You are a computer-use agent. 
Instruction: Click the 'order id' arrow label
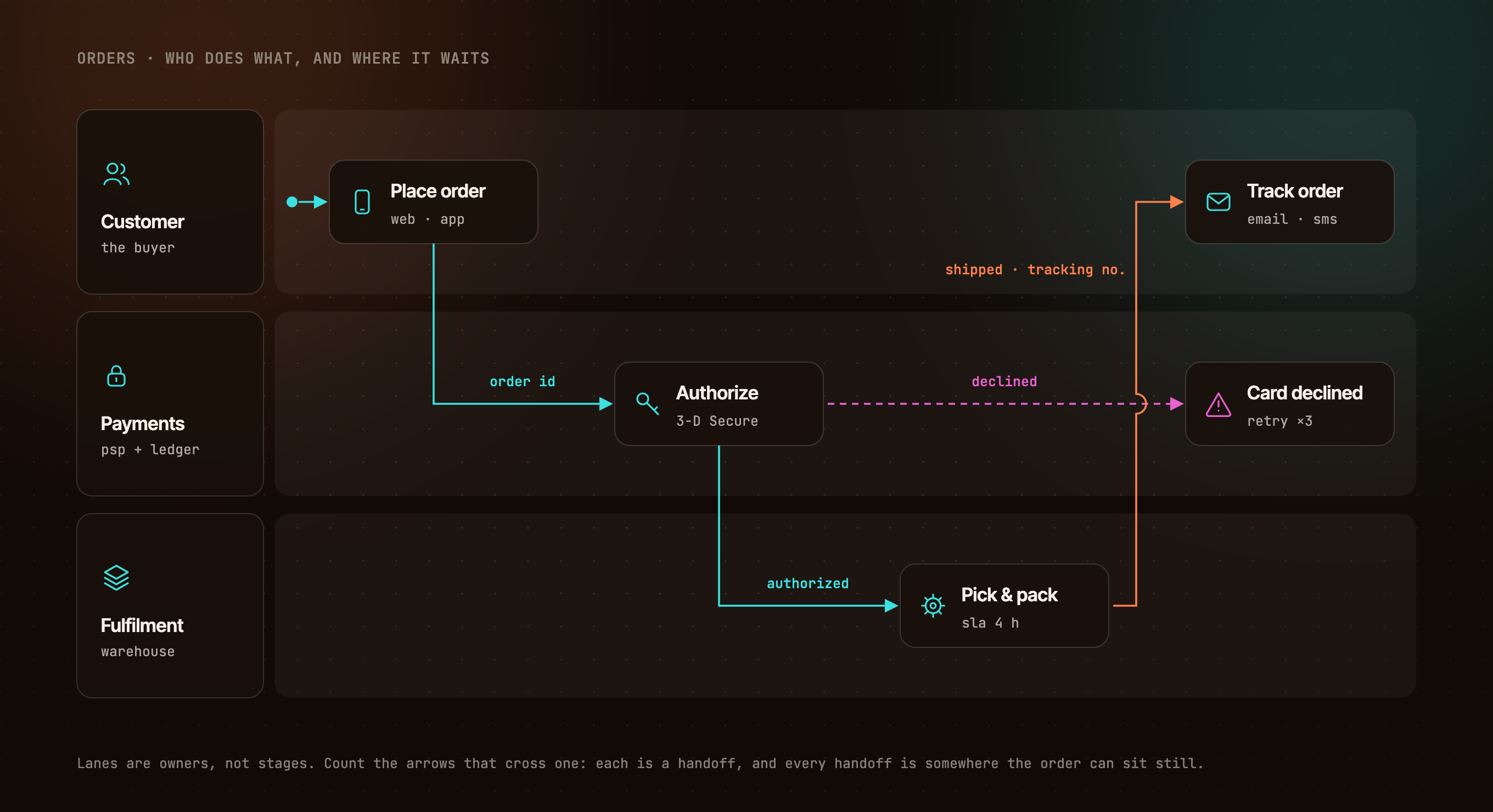pyautogui.click(x=522, y=381)
